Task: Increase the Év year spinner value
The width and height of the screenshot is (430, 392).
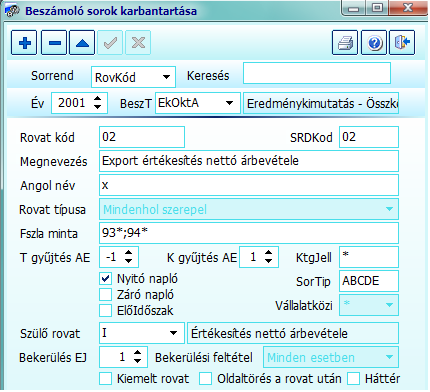Action: pyautogui.click(x=97, y=99)
